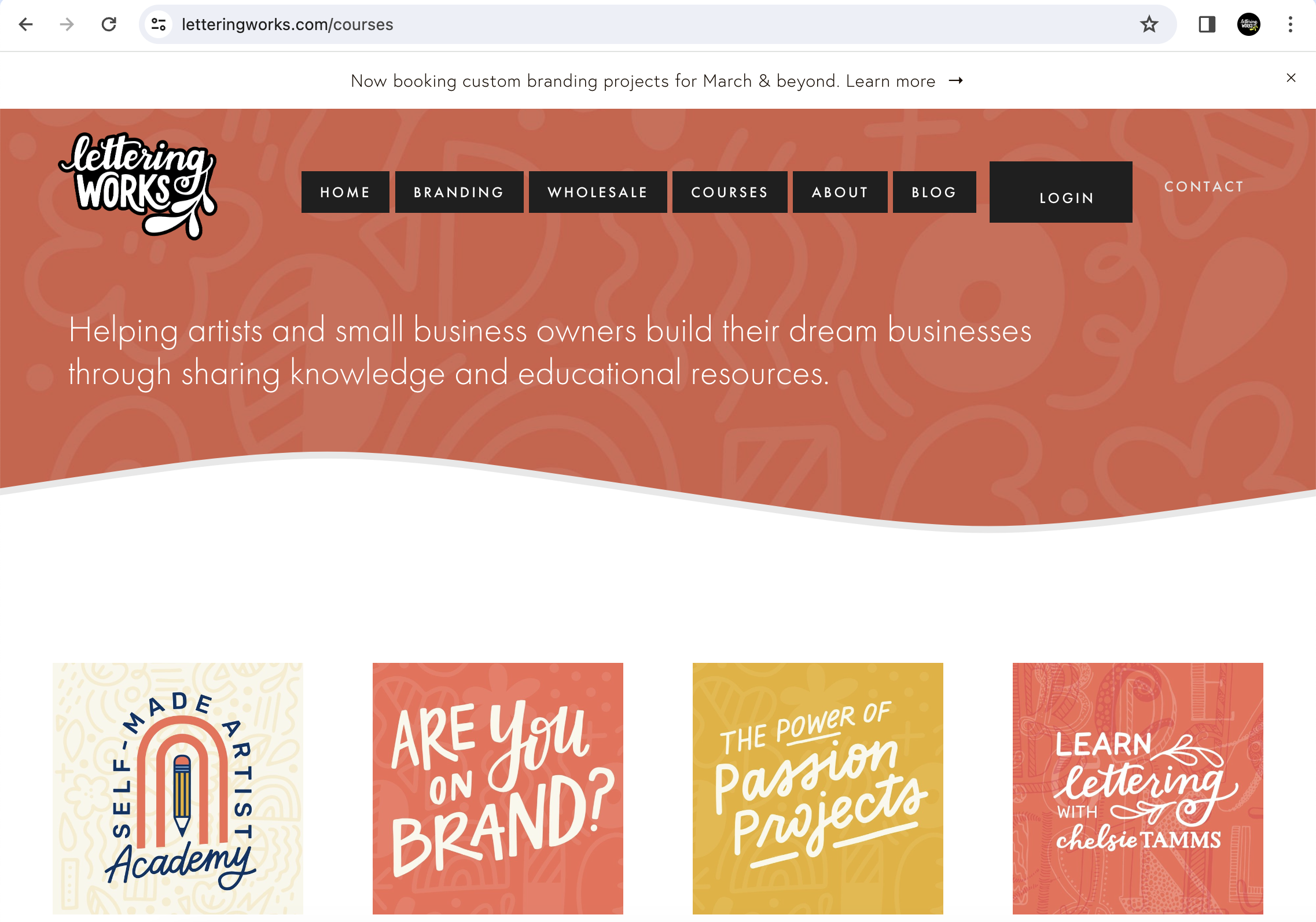
Task: Open the site information icon in address bar
Action: [159, 24]
